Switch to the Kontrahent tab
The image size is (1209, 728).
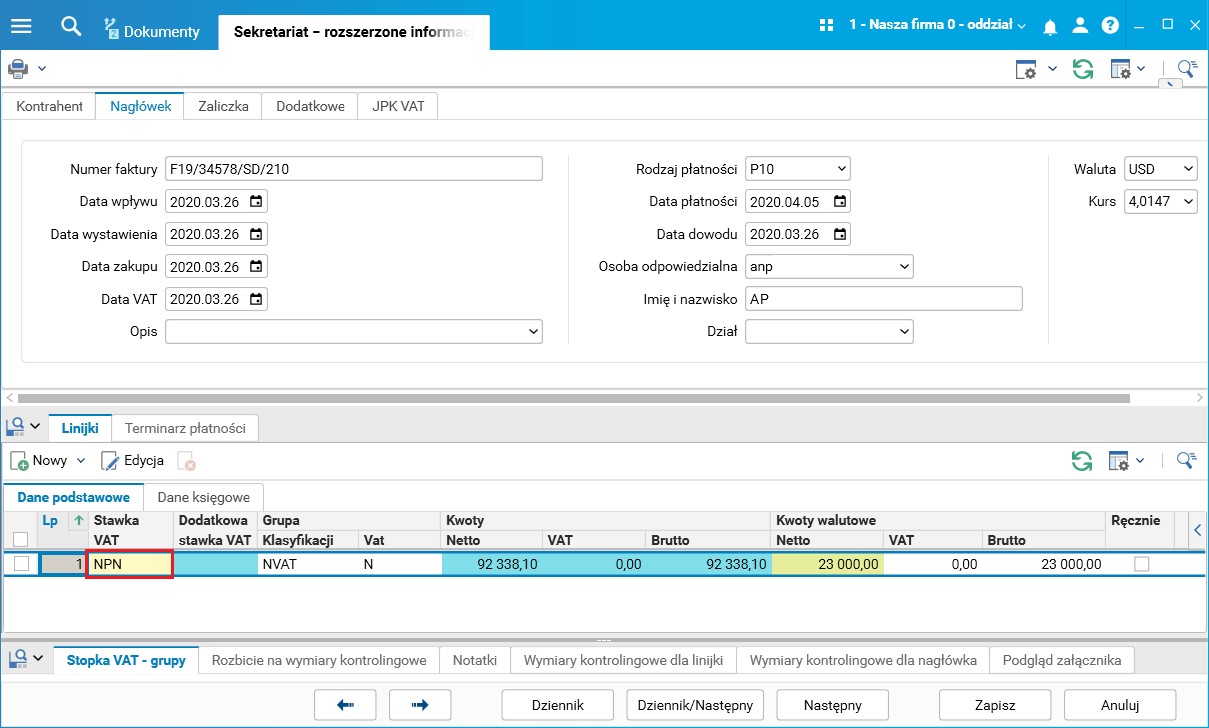pos(49,106)
